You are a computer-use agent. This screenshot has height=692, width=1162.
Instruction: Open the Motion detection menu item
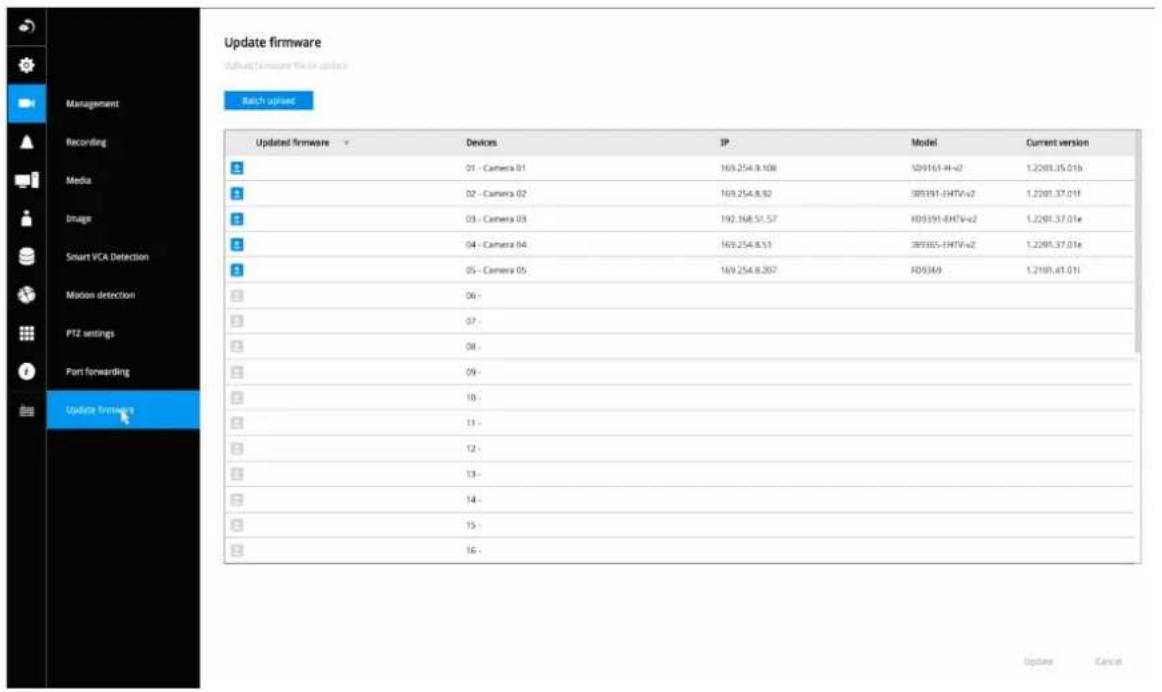(101, 295)
